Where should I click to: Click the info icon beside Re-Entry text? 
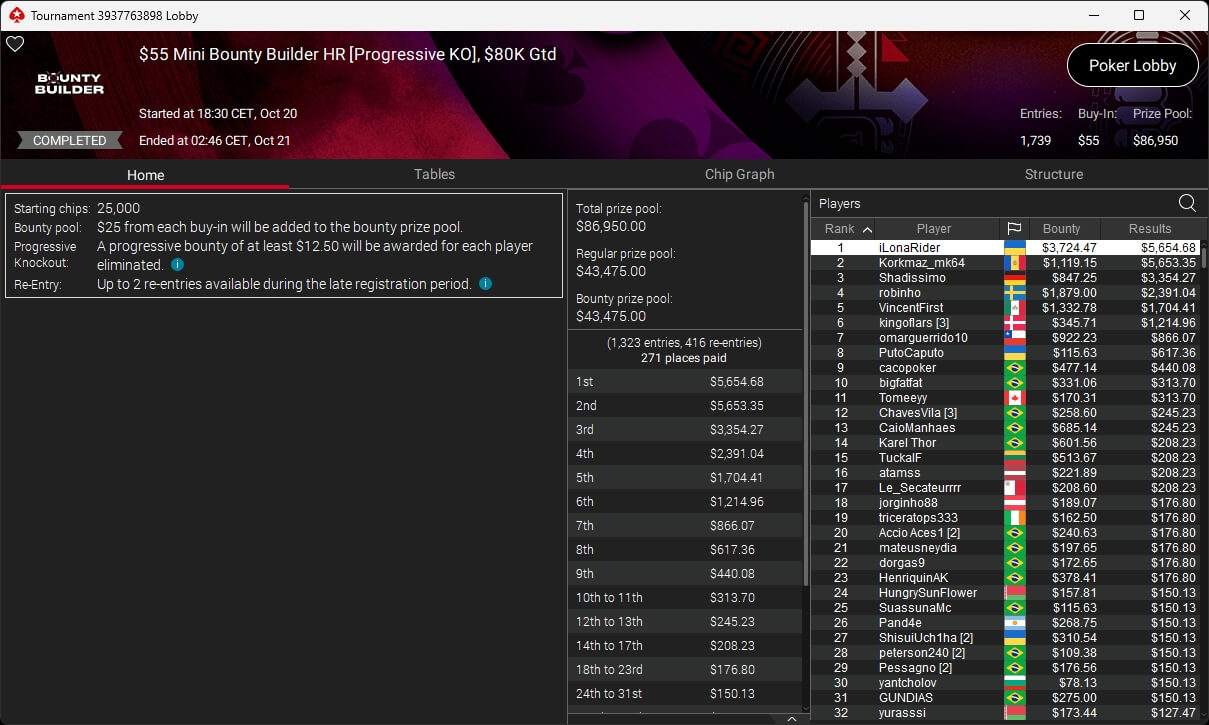(x=485, y=284)
